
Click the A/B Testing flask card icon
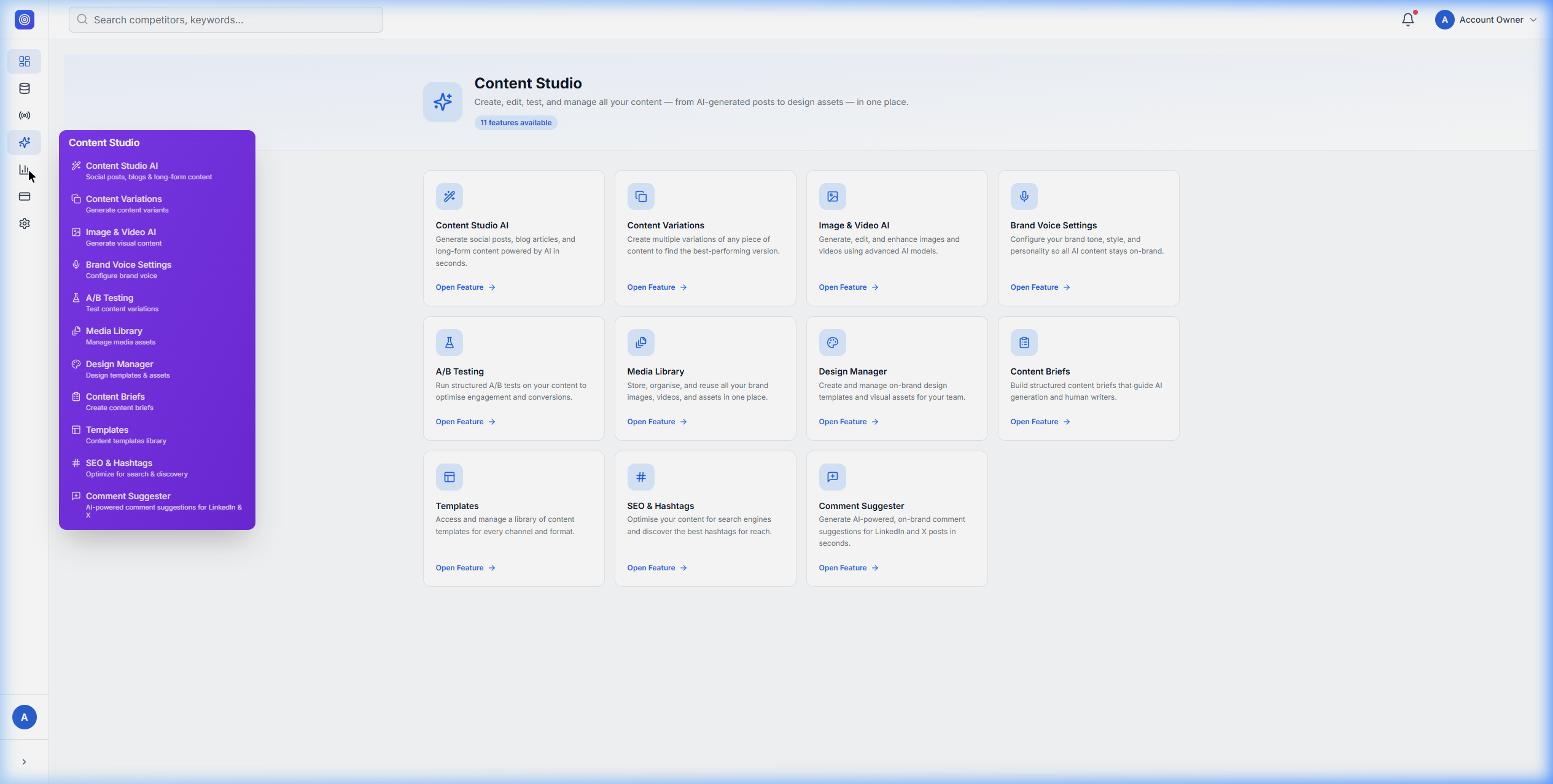click(x=450, y=343)
